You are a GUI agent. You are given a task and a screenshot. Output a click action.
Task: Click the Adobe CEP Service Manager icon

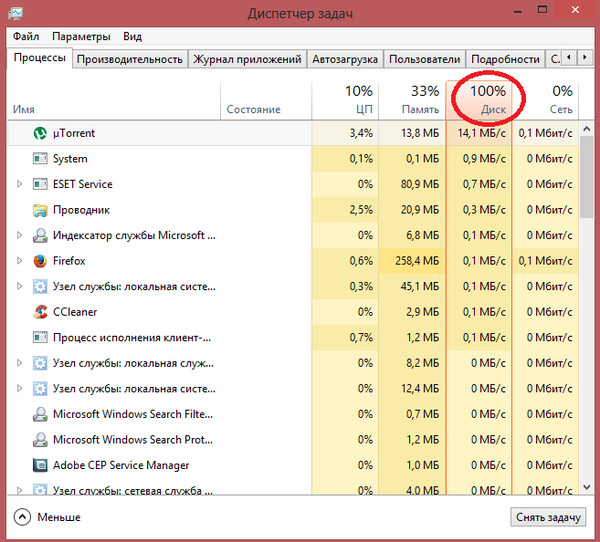[40, 465]
